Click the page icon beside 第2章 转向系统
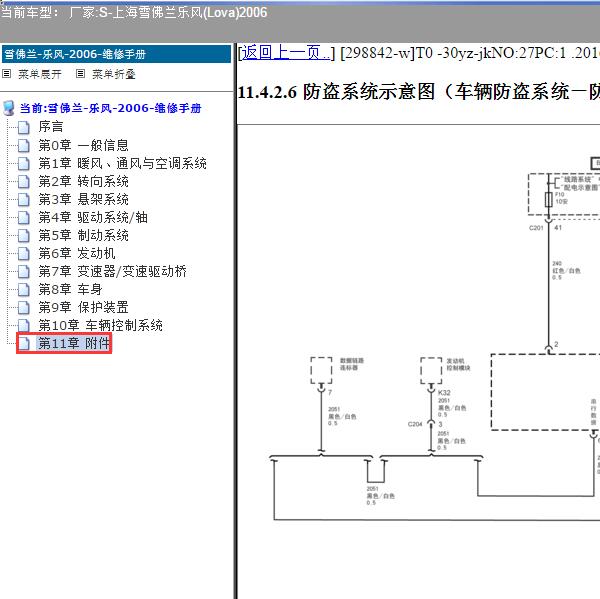This screenshot has height=599, width=600. tap(24, 181)
